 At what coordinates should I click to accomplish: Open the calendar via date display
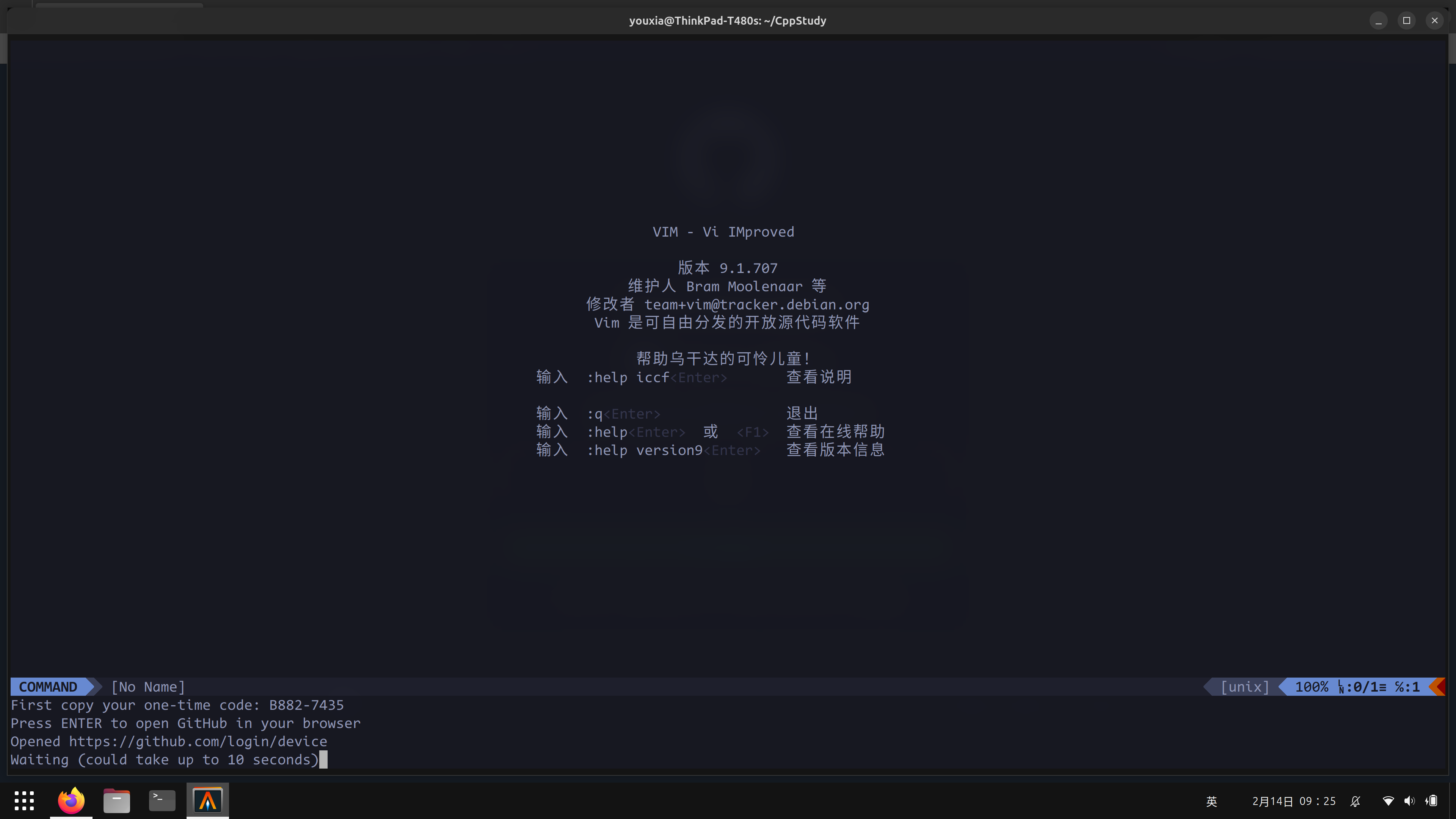coord(1294,801)
